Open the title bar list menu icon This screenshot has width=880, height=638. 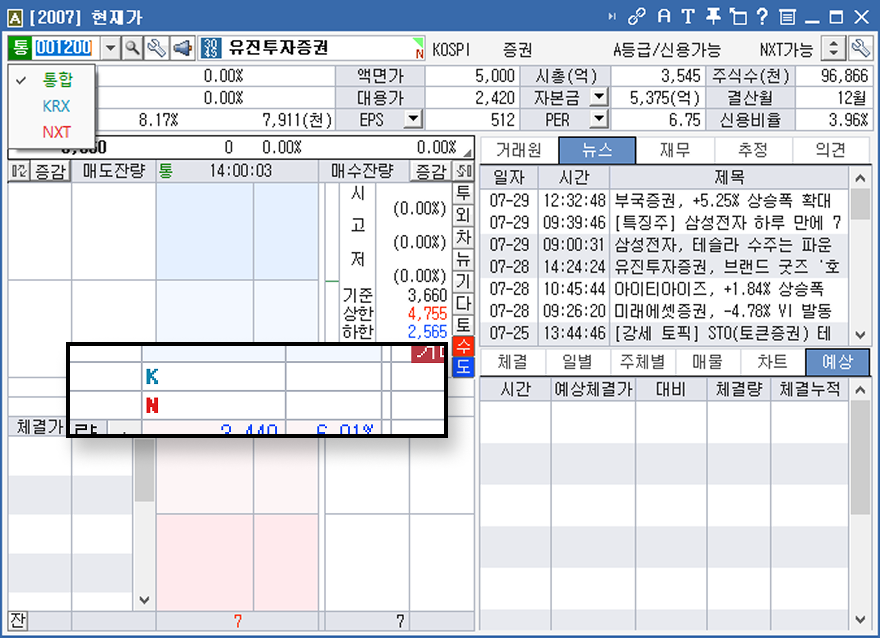(787, 17)
